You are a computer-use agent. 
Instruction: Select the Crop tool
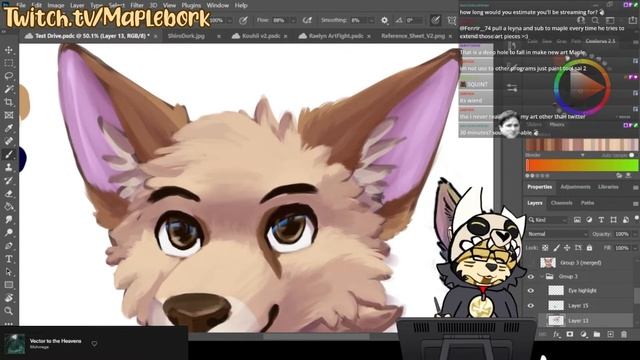pyautogui.click(x=9, y=102)
